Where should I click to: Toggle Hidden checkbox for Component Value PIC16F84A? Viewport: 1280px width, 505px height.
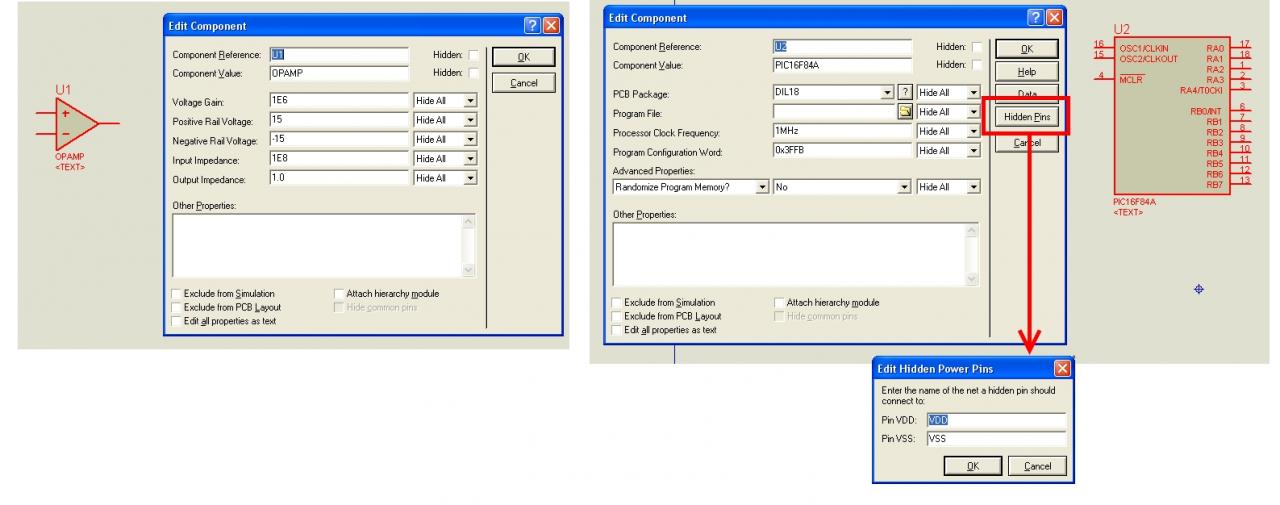(977, 65)
